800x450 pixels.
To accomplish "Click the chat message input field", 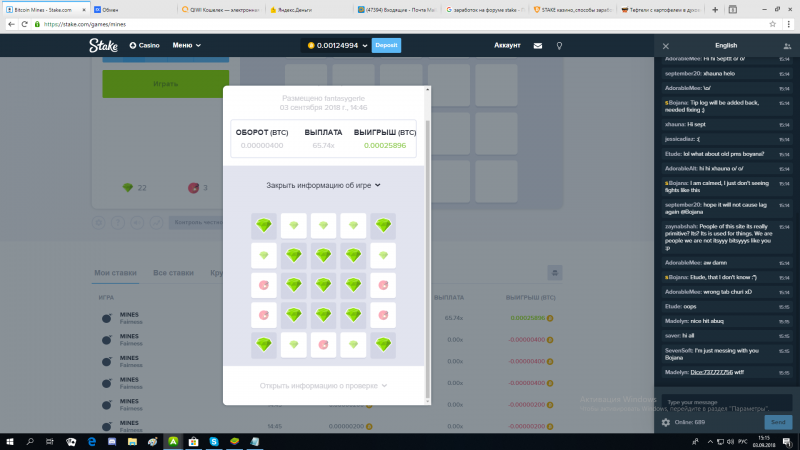I will tap(727, 402).
